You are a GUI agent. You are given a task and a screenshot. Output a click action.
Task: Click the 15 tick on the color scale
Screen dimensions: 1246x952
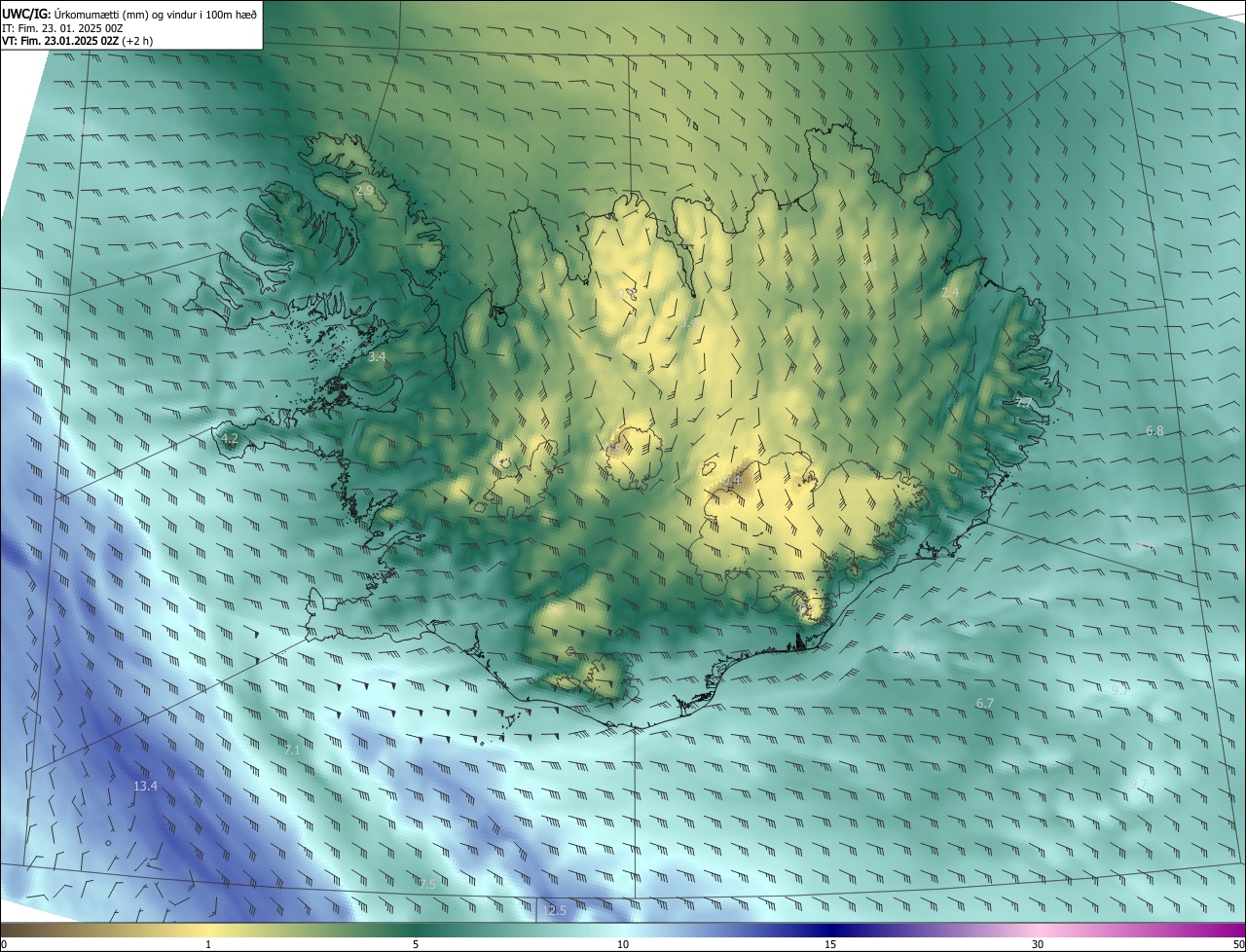830,945
